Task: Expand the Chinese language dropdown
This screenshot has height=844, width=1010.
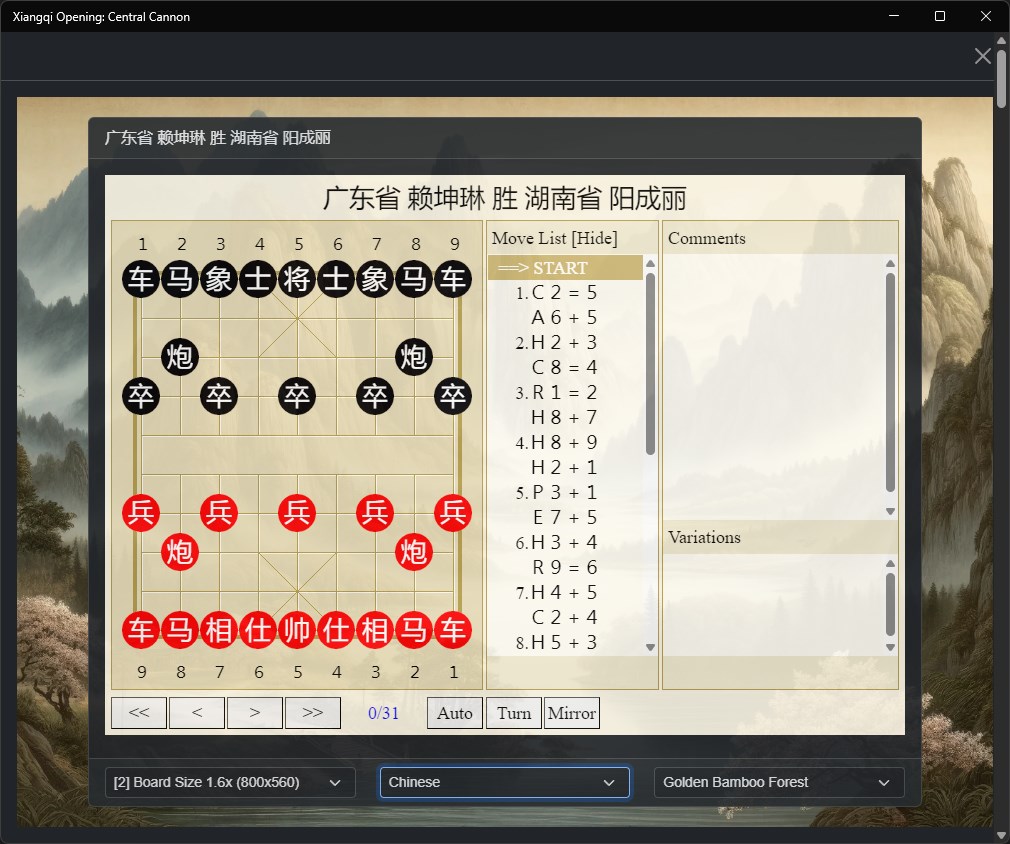Action: [x=504, y=782]
